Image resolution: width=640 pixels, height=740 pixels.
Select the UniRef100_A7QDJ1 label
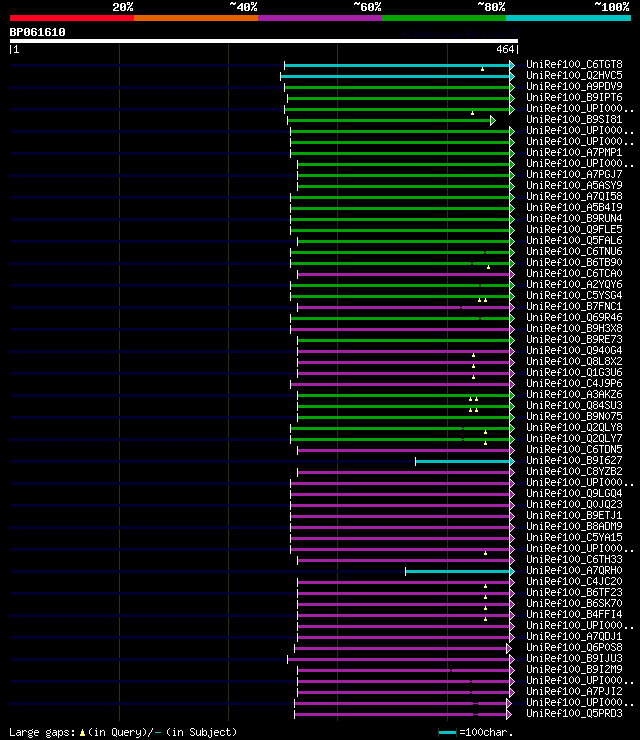[574, 637]
